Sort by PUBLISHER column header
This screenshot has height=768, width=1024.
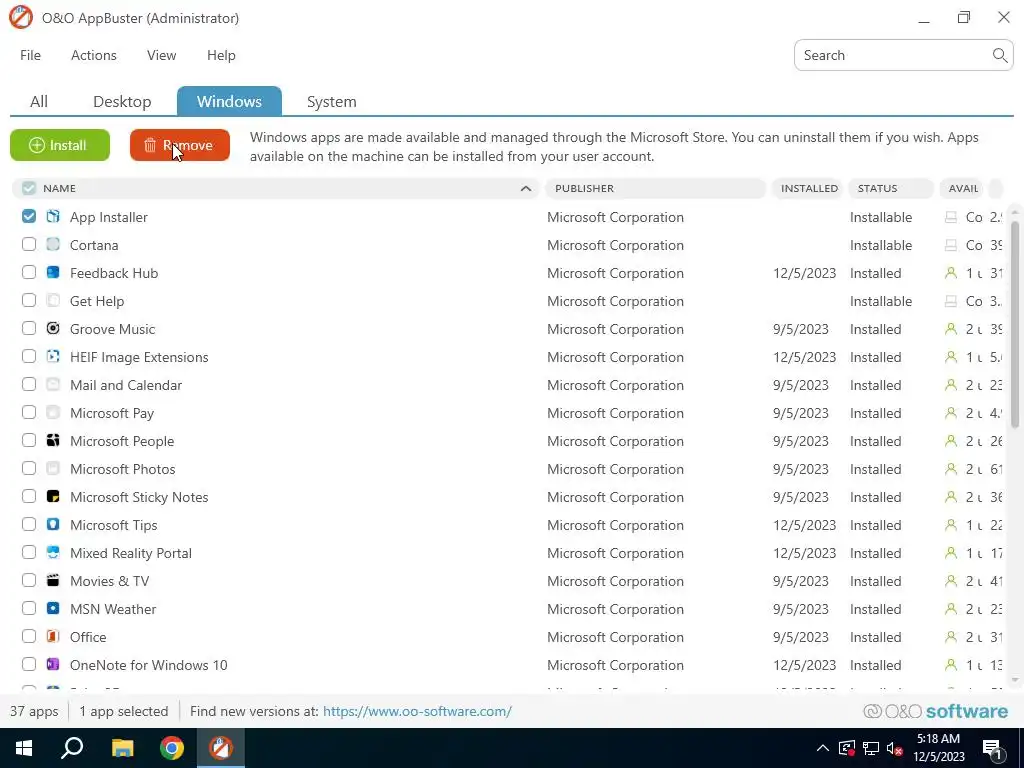click(655, 188)
